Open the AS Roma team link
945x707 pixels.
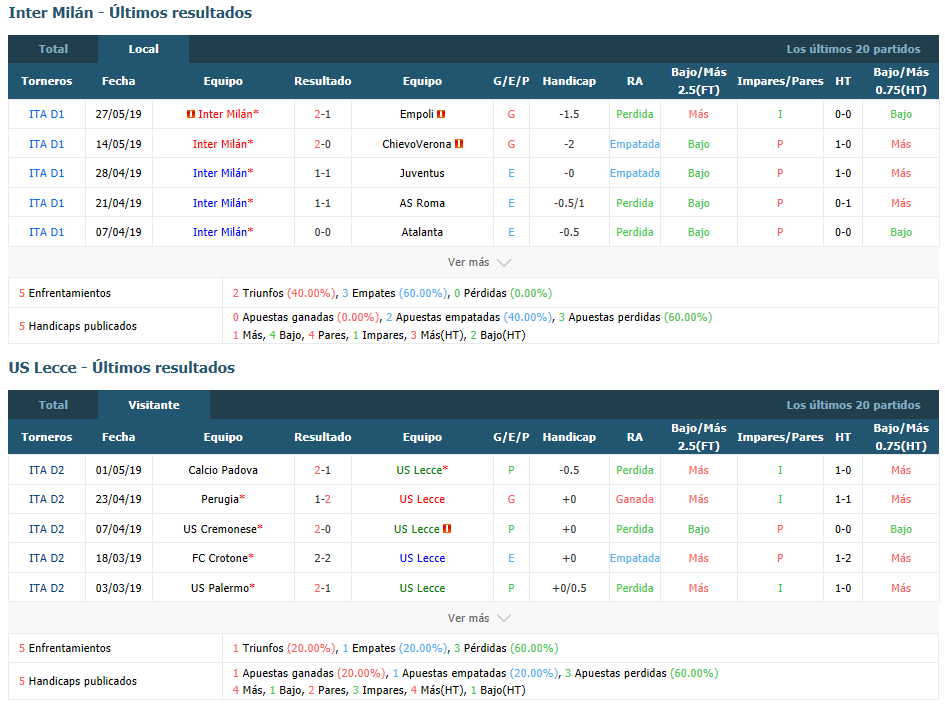pos(422,203)
